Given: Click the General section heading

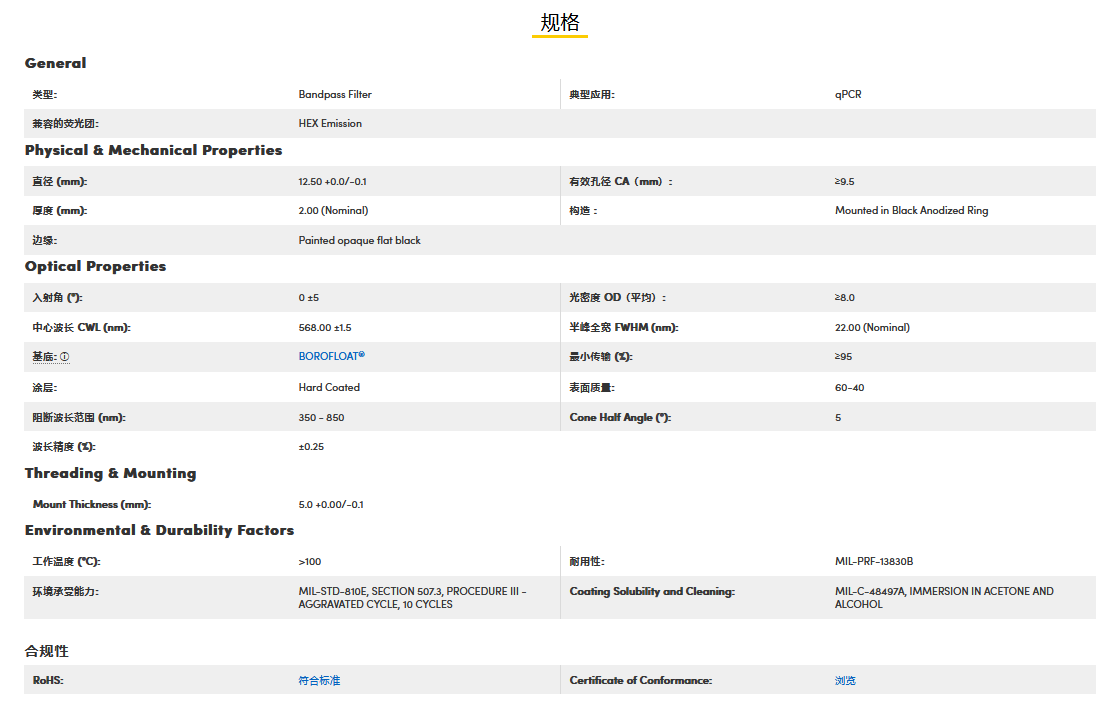Looking at the screenshot, I should [56, 63].
